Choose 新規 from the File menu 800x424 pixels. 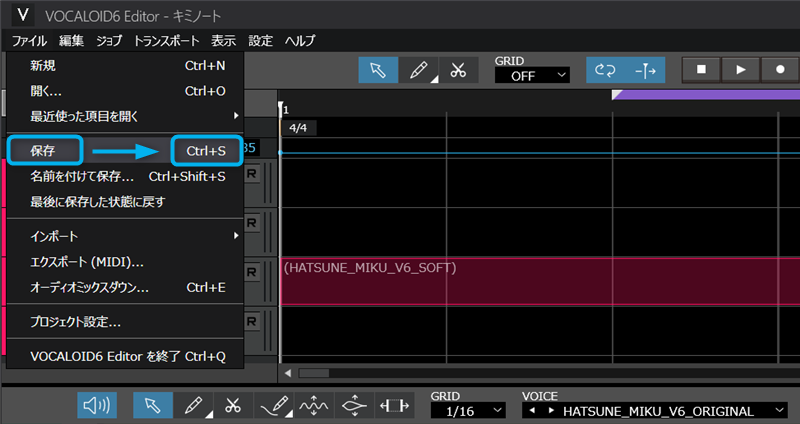126,66
